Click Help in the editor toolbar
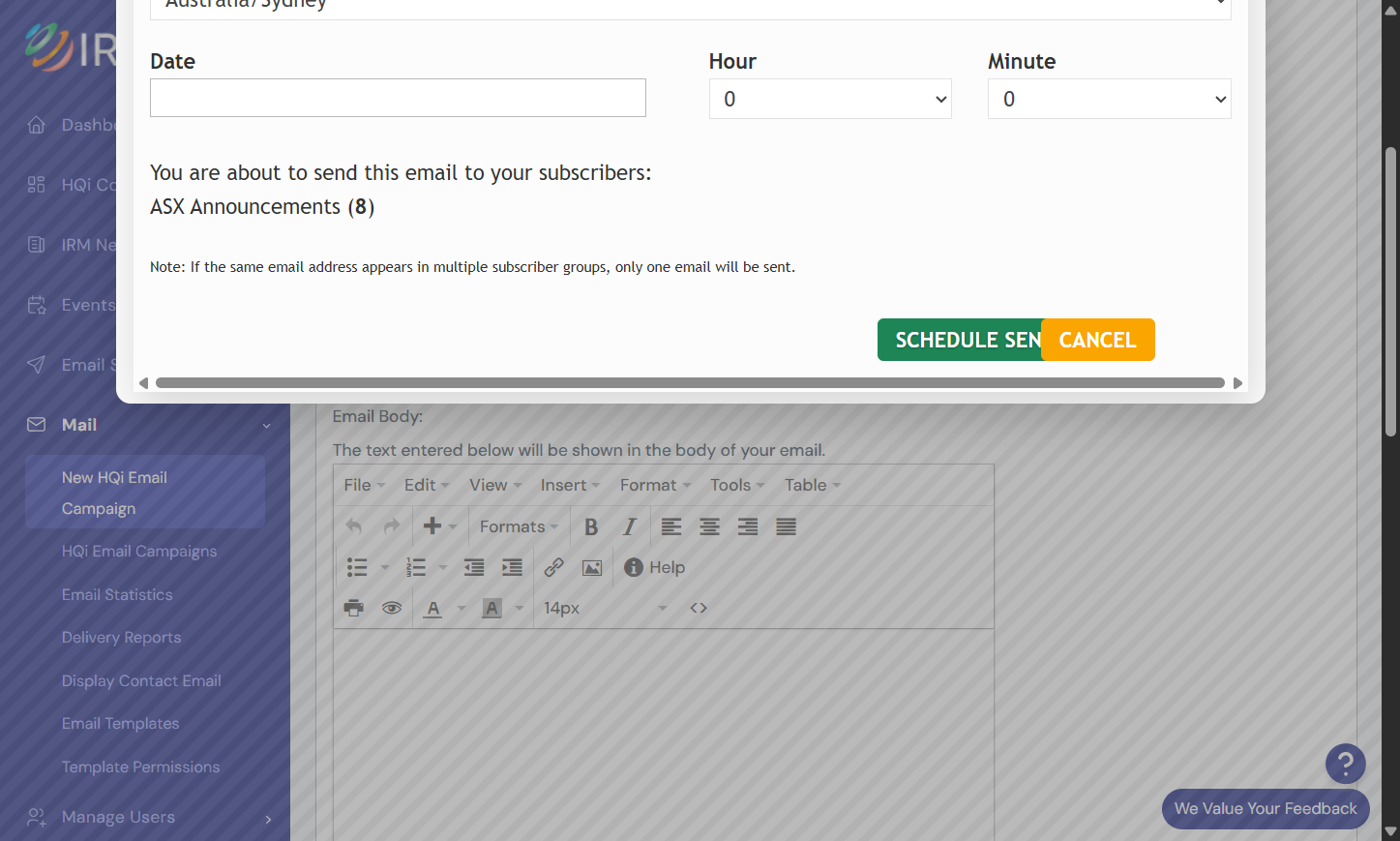The image size is (1400, 841). point(655,567)
